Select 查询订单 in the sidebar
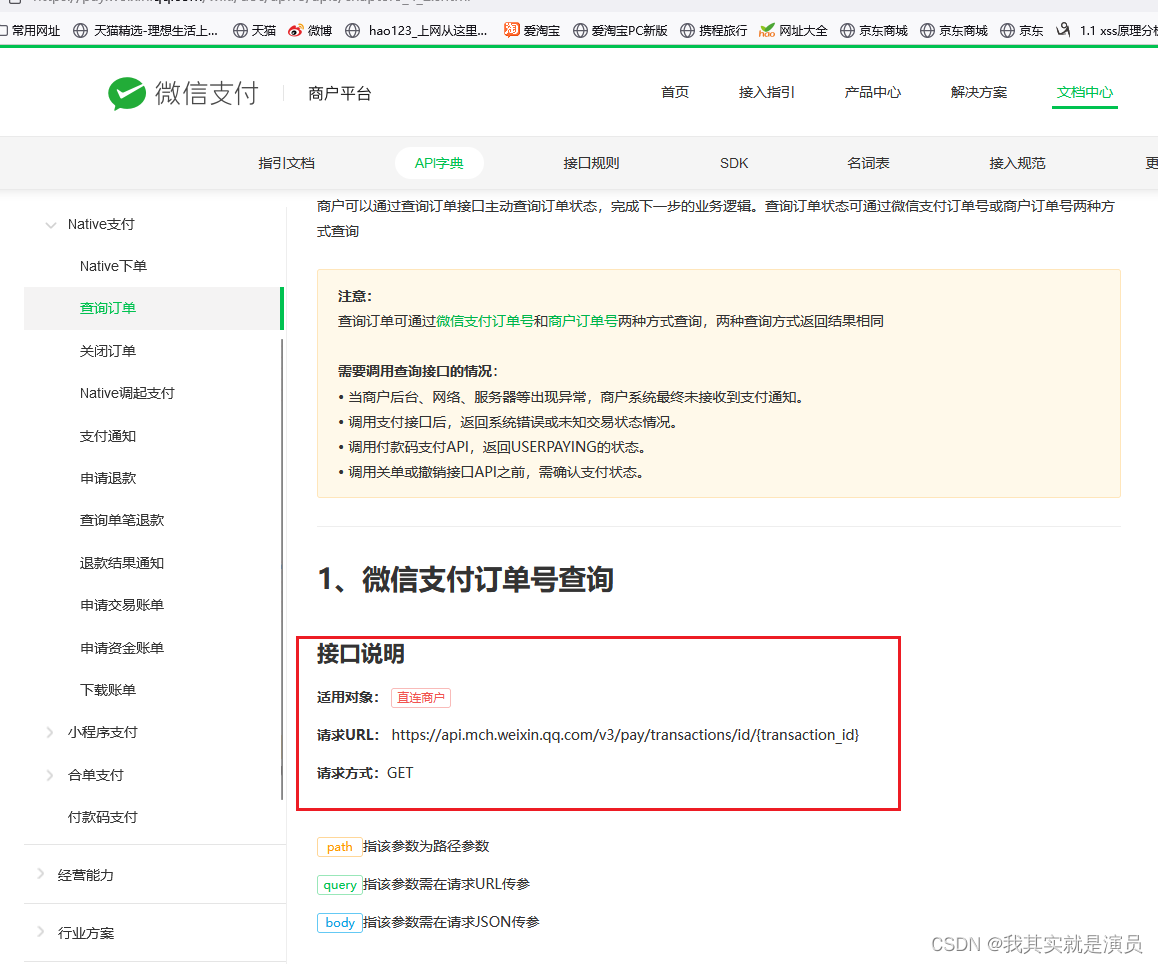Image resolution: width=1158 pixels, height=964 pixels. tap(154, 308)
